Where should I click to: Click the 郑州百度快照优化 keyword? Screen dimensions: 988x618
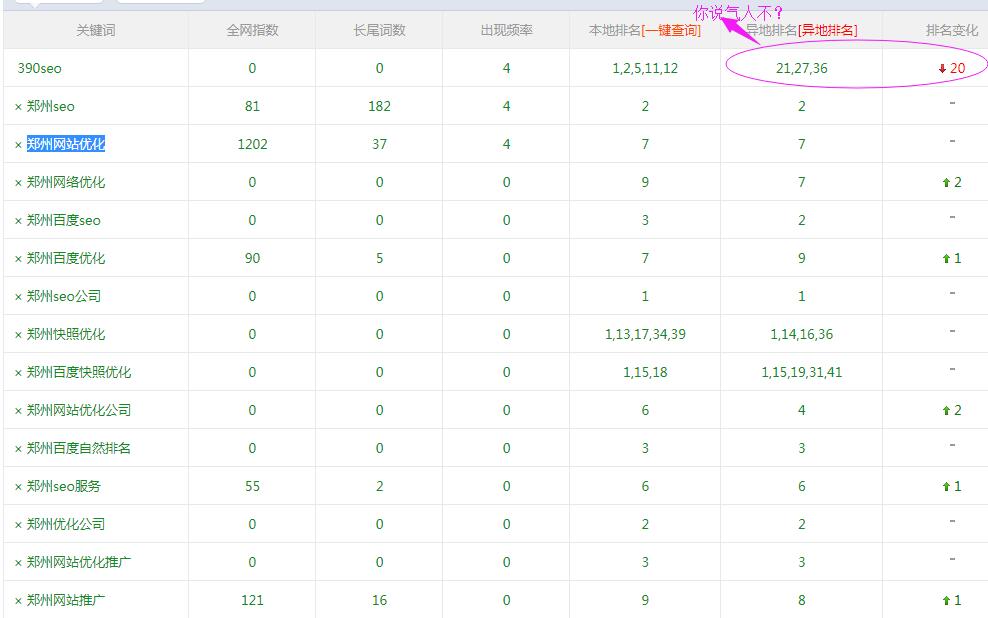click(79, 373)
